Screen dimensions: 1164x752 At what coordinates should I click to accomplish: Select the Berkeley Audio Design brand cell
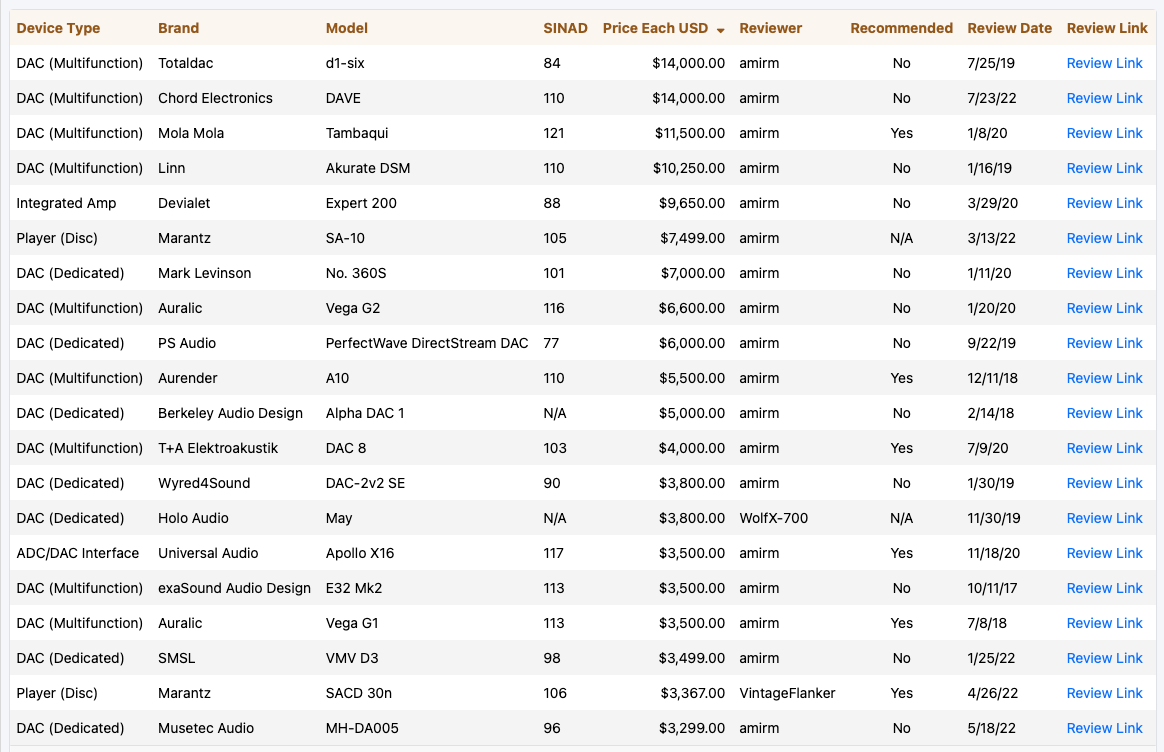230,413
